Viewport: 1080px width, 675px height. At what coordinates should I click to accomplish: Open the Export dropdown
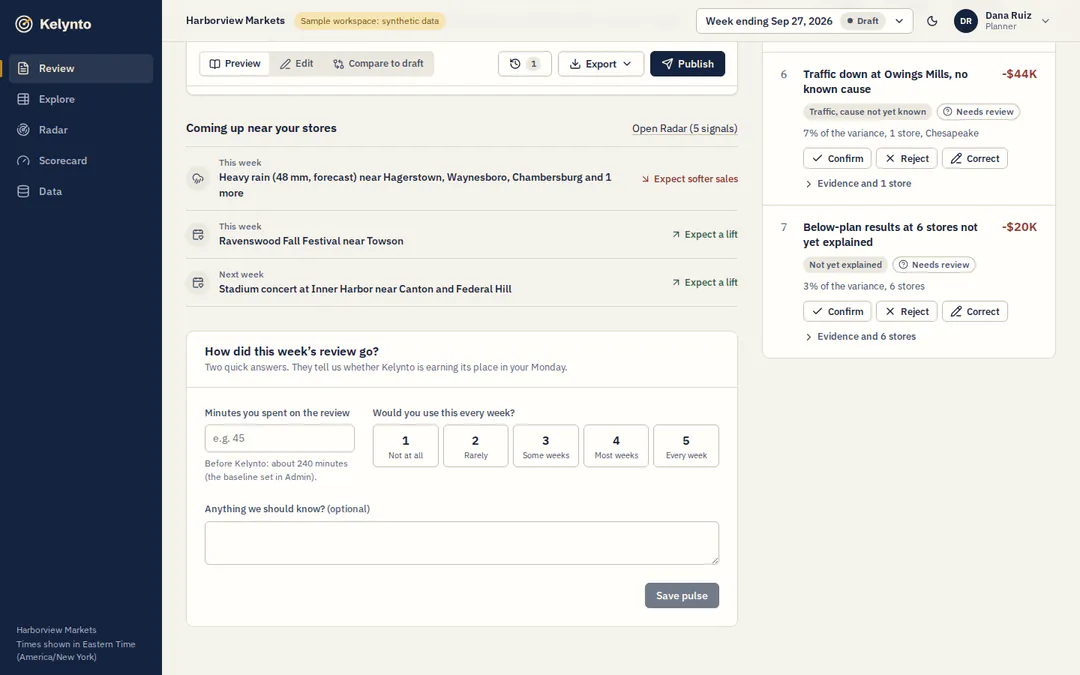(601, 63)
